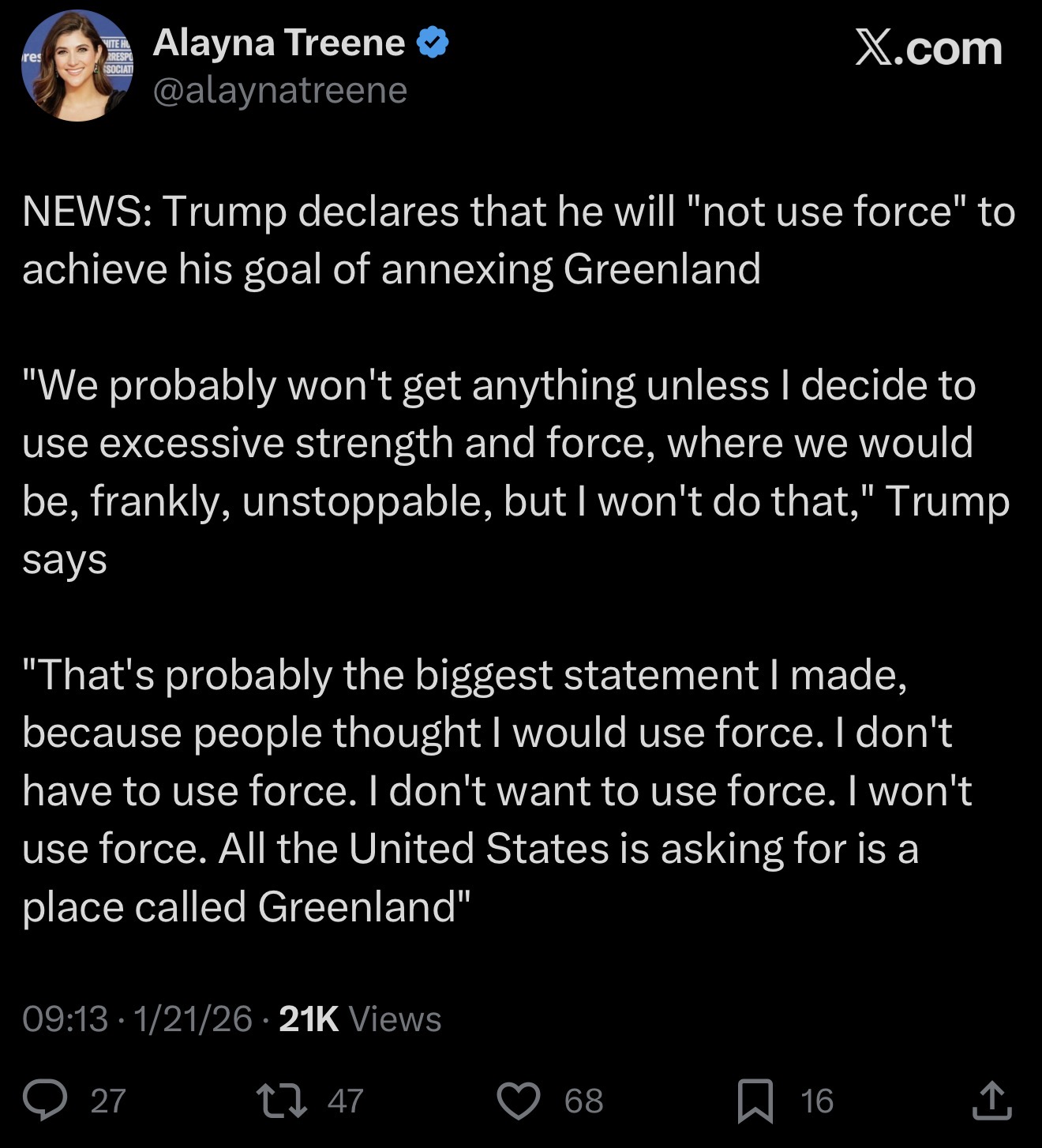The image size is (1042, 1148).
Task: Open Alayna Treene's profile picture
Action: coord(77,66)
